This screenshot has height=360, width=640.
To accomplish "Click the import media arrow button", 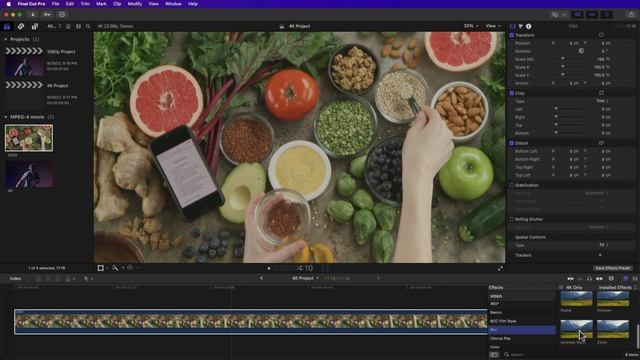I will (x=33, y=14).
